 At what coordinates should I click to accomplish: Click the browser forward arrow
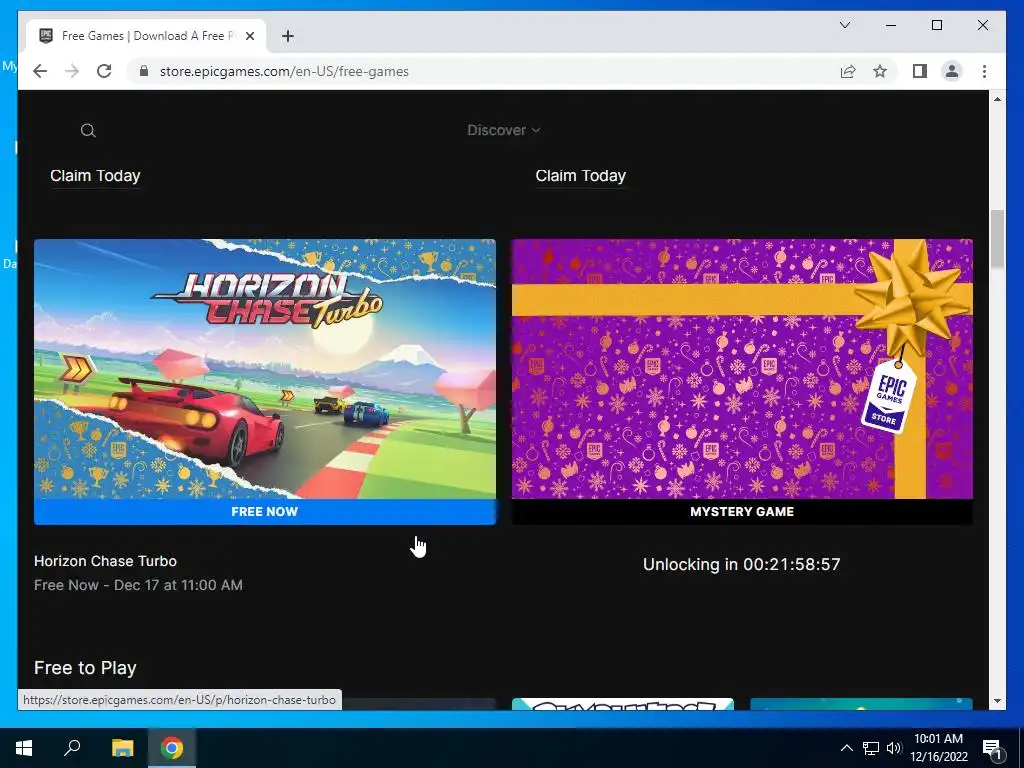(72, 71)
